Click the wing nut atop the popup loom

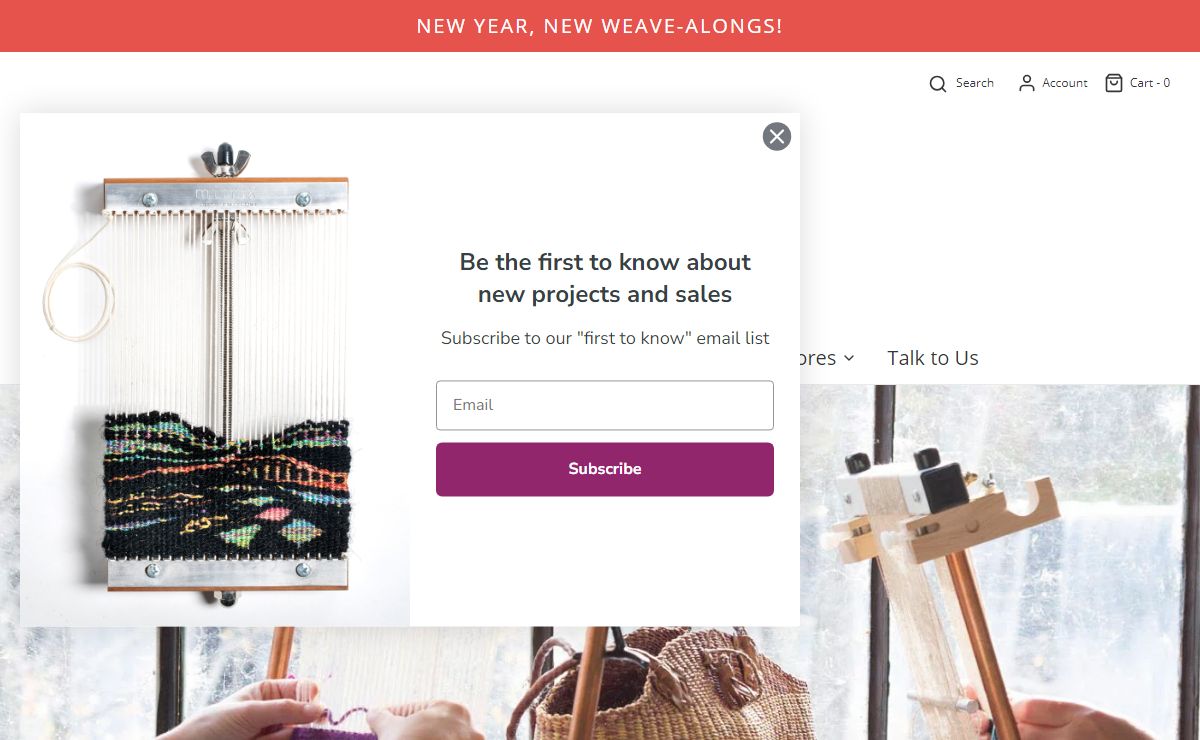[x=224, y=160]
